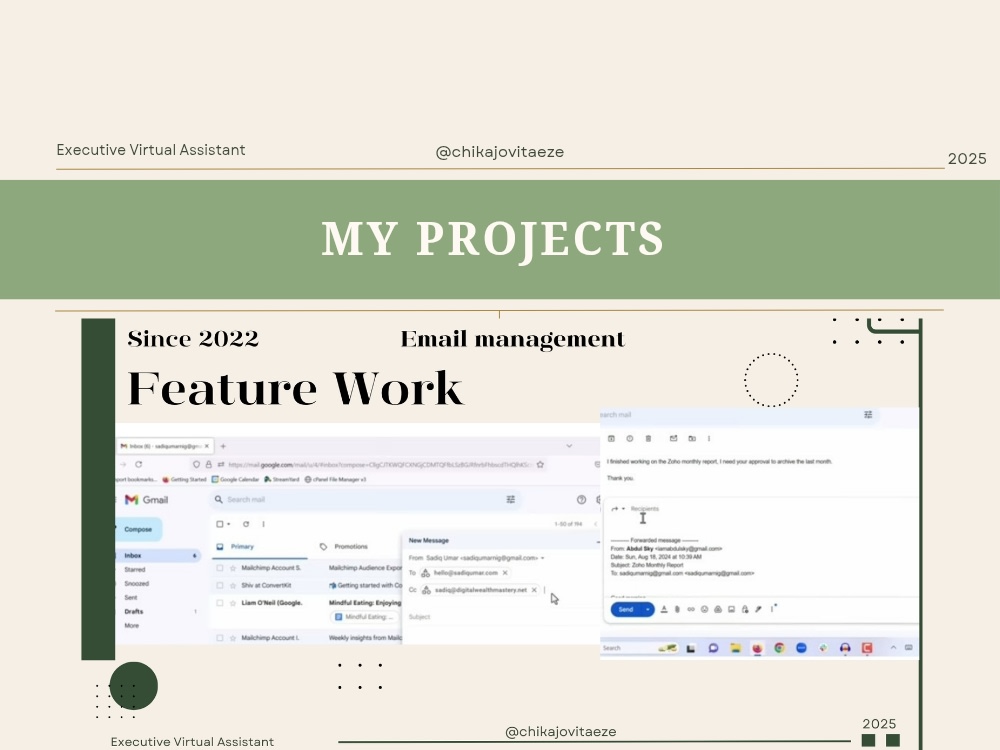The width and height of the screenshot is (1000, 750).
Task: Expand the browser tab list chevron
Action: click(569, 446)
